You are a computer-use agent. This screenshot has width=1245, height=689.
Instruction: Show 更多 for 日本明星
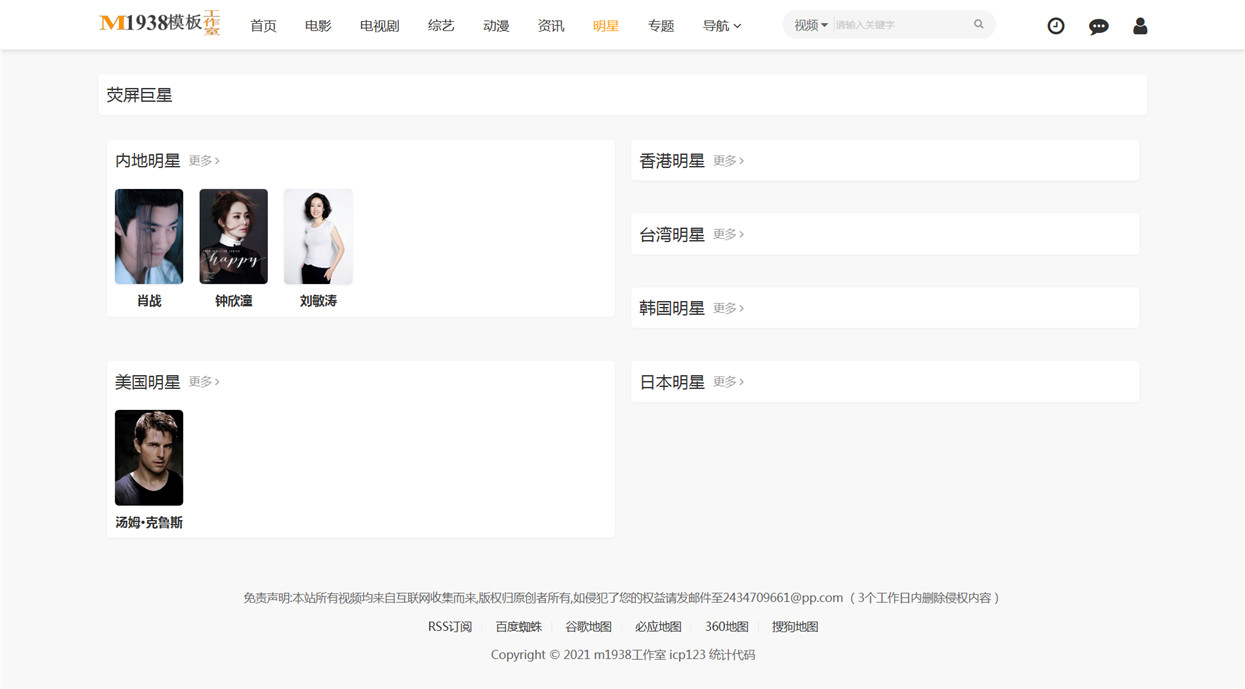(728, 381)
